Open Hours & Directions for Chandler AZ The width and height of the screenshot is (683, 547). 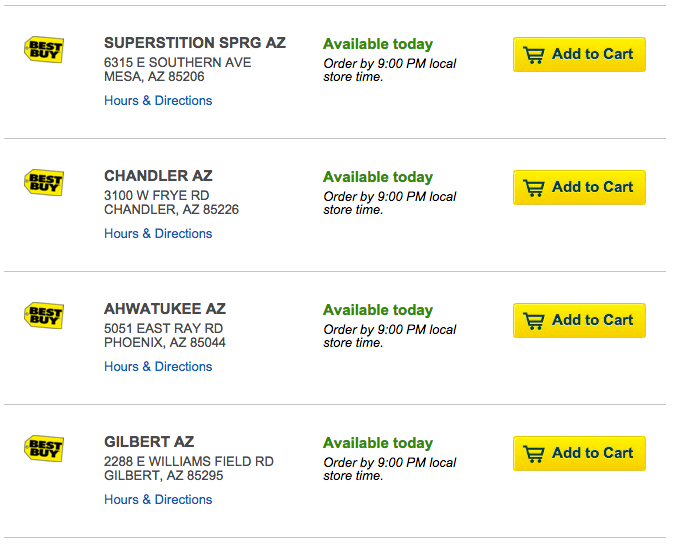(158, 233)
